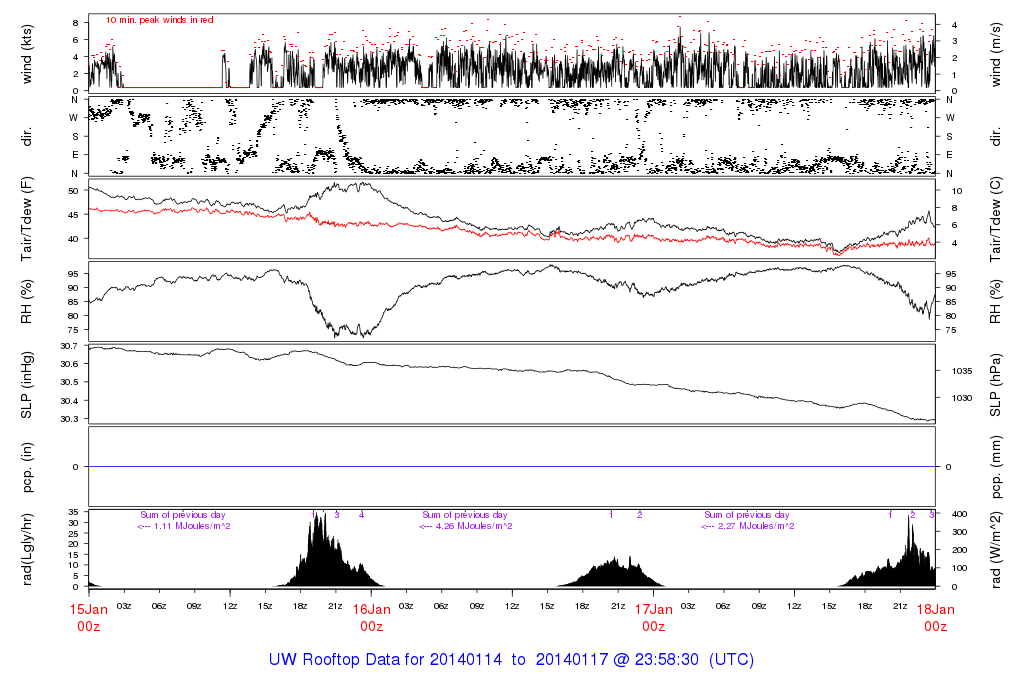The width and height of the screenshot is (1024, 700).
Task: Select the 'SLP (inHg)' axis label
Action: click(27, 384)
